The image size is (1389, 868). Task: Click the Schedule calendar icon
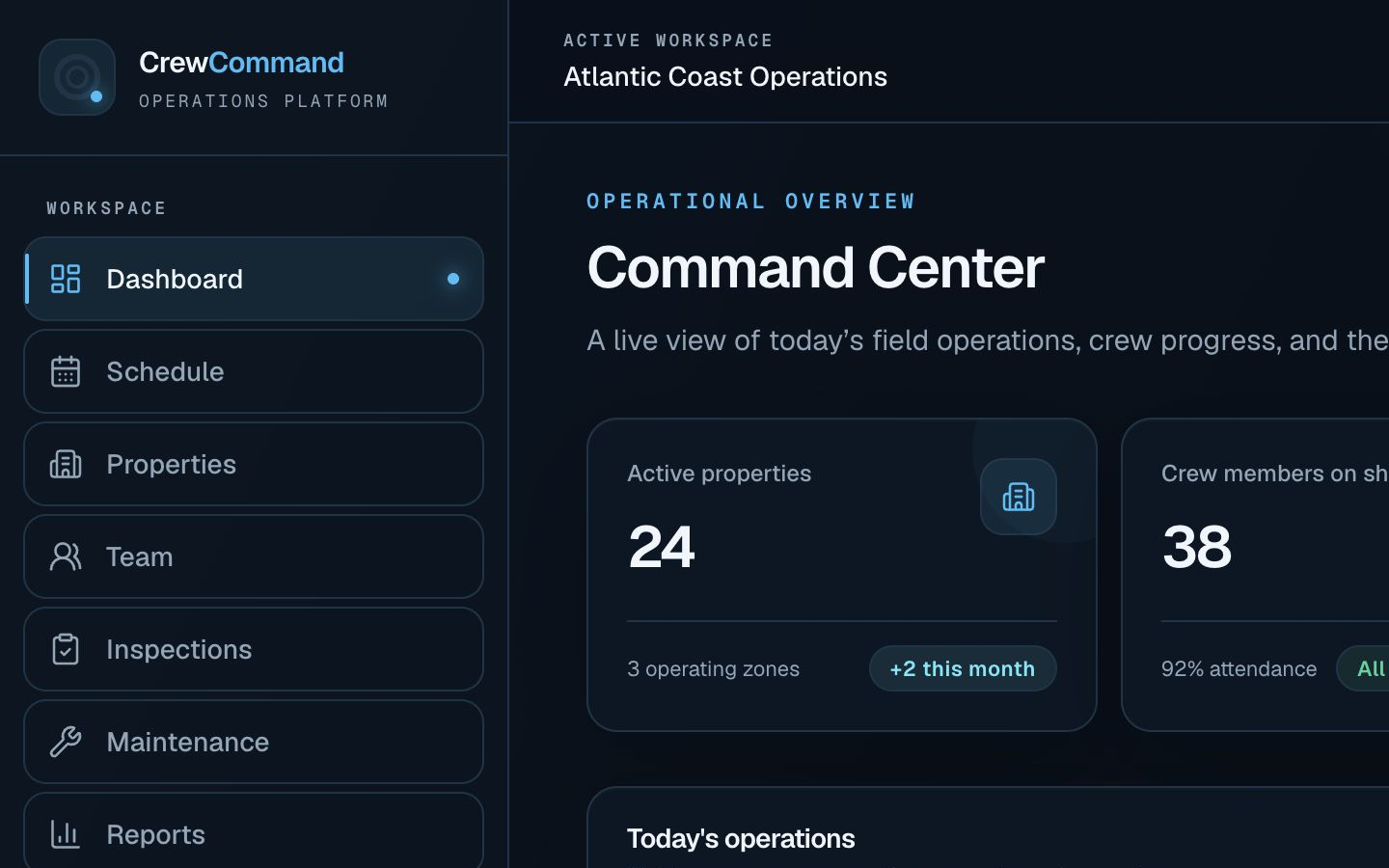pos(66,371)
